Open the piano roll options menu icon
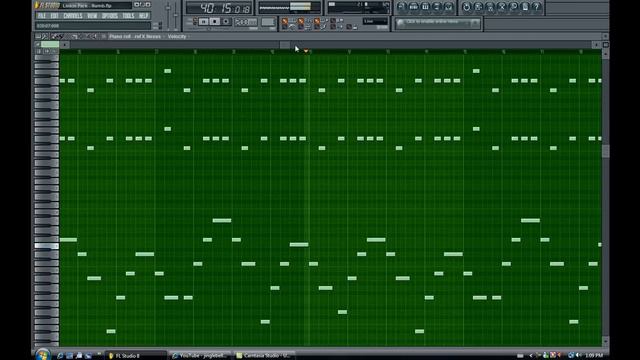The height and width of the screenshot is (360, 640). coord(38,36)
